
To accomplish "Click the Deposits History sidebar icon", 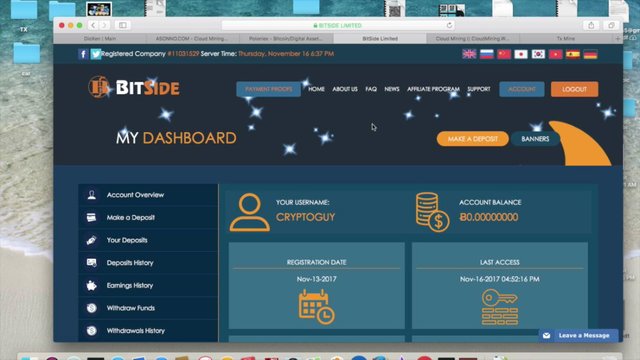I will tap(91, 263).
